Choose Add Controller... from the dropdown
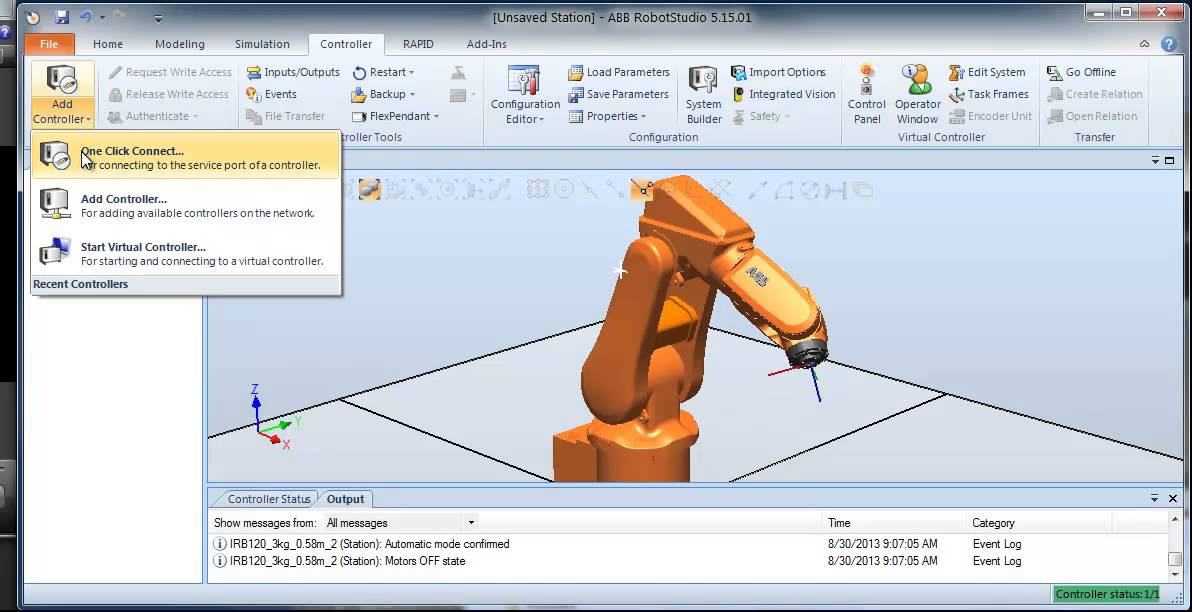 pyautogui.click(x=186, y=205)
